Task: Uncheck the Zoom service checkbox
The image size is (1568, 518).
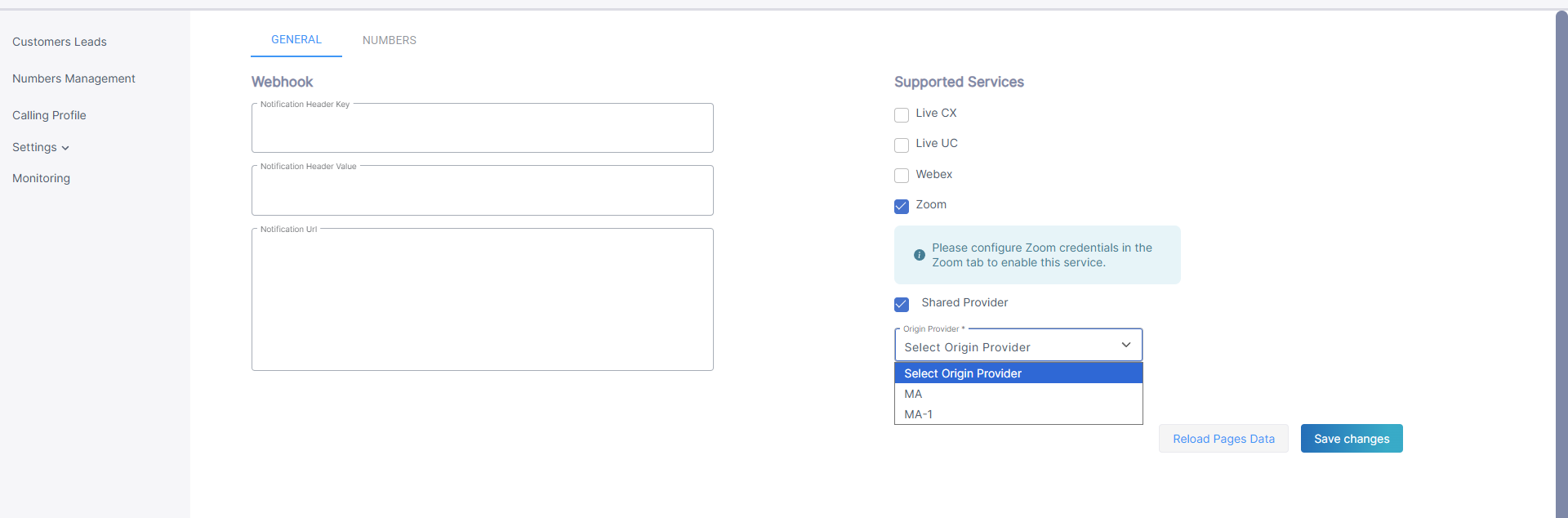Action: (x=902, y=207)
